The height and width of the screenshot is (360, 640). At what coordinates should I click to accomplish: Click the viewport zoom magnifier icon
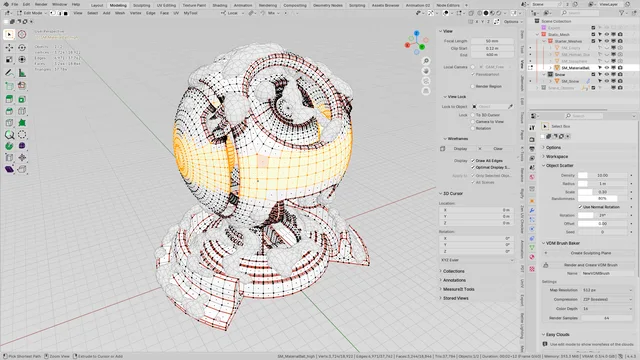[x=426, y=61]
